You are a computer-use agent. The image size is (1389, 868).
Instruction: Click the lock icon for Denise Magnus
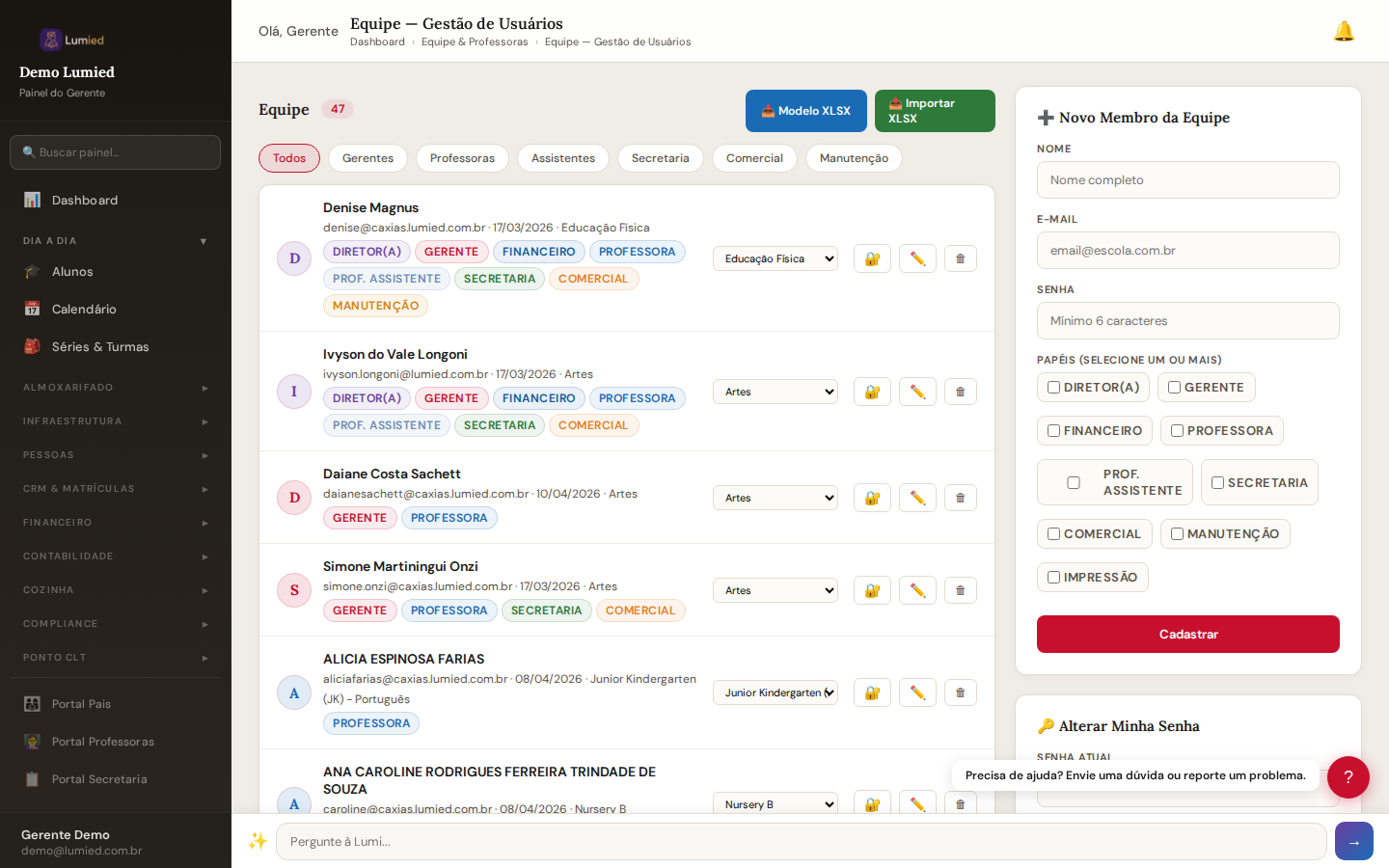click(872, 258)
